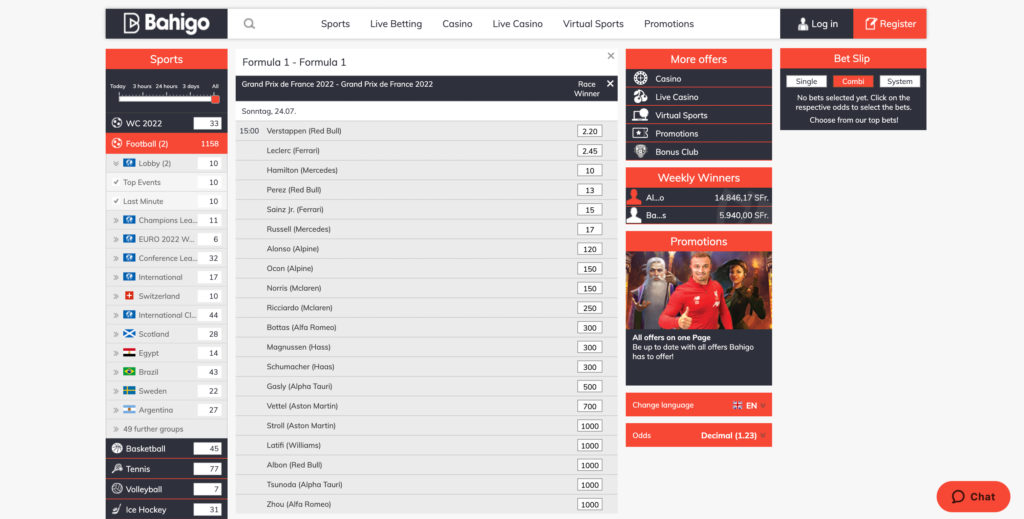Click the UK flag beside EN

(737, 405)
